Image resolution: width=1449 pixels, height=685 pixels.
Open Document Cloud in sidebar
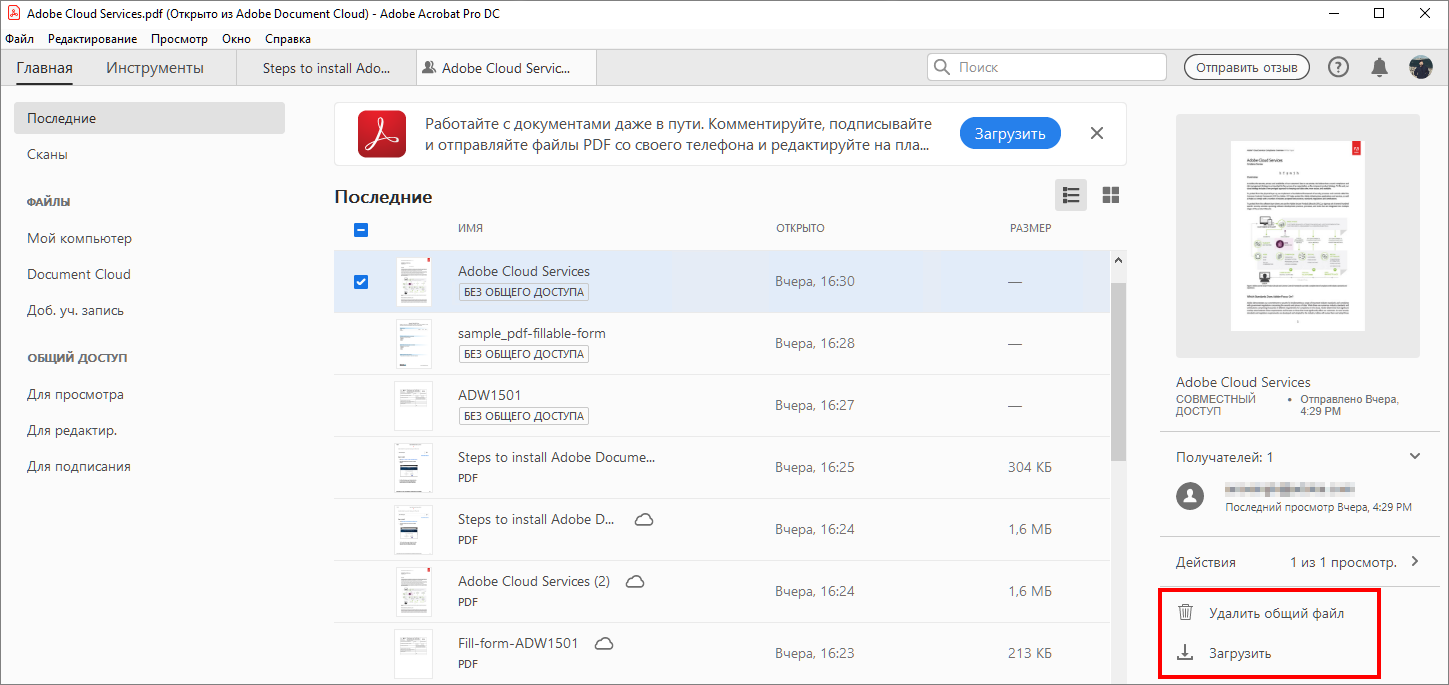click(79, 274)
